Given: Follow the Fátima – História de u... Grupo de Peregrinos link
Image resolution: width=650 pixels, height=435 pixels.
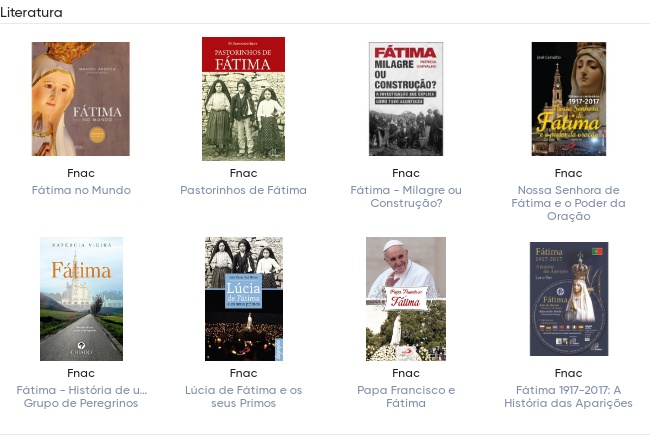Looking at the screenshot, I should 81,396.
